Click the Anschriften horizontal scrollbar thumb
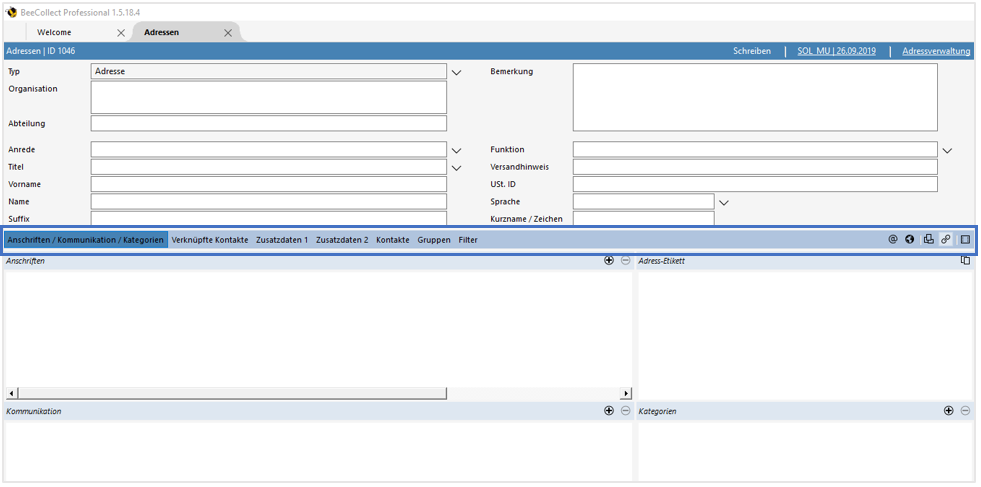 pos(232,393)
